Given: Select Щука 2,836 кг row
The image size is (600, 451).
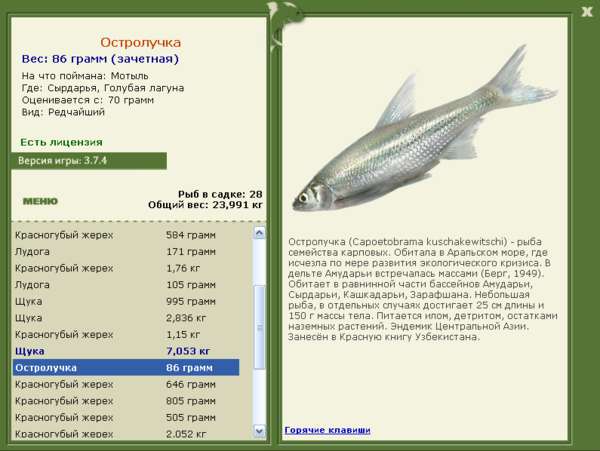Looking at the screenshot, I should pos(126,318).
